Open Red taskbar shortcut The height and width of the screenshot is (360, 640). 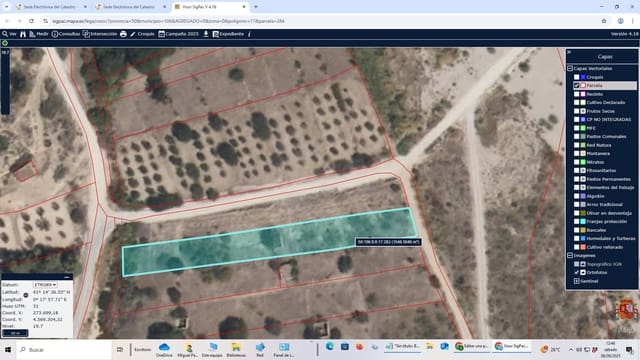pyautogui.click(x=260, y=350)
